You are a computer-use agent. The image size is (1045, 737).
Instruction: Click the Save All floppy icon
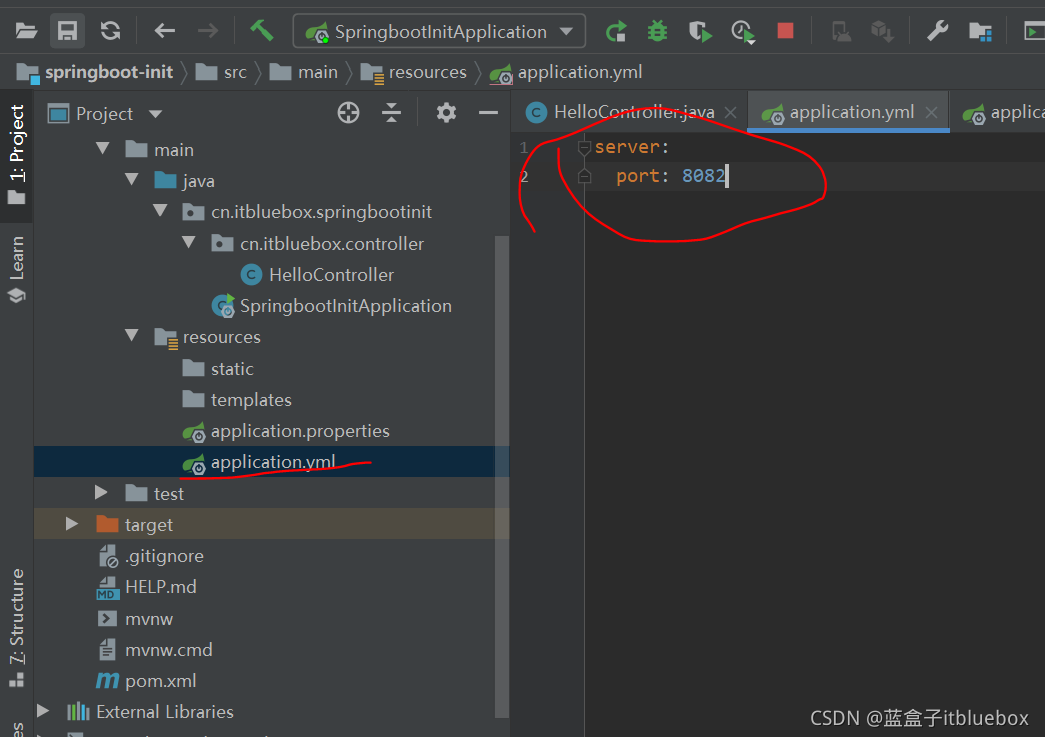pos(67,31)
